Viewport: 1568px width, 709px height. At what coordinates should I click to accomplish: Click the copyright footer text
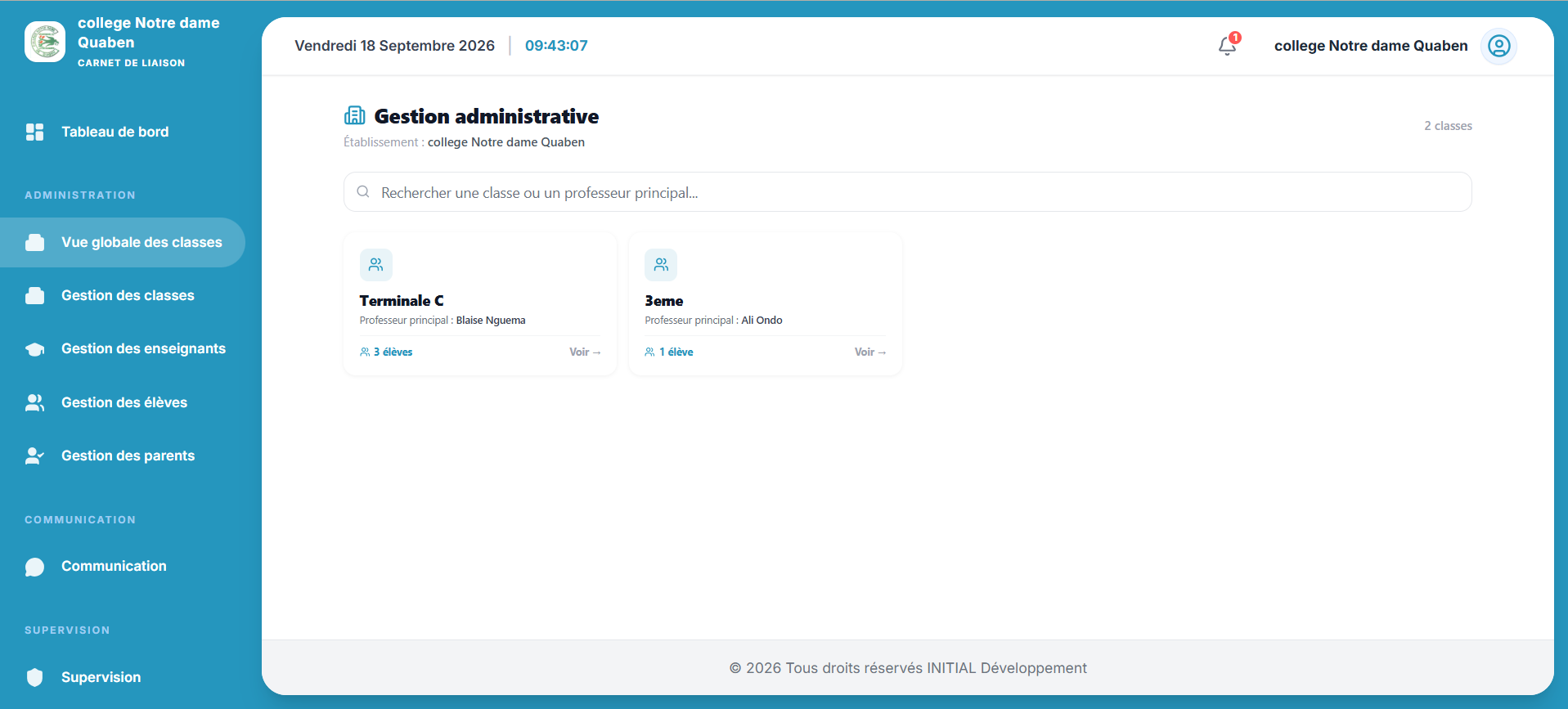[x=908, y=668]
